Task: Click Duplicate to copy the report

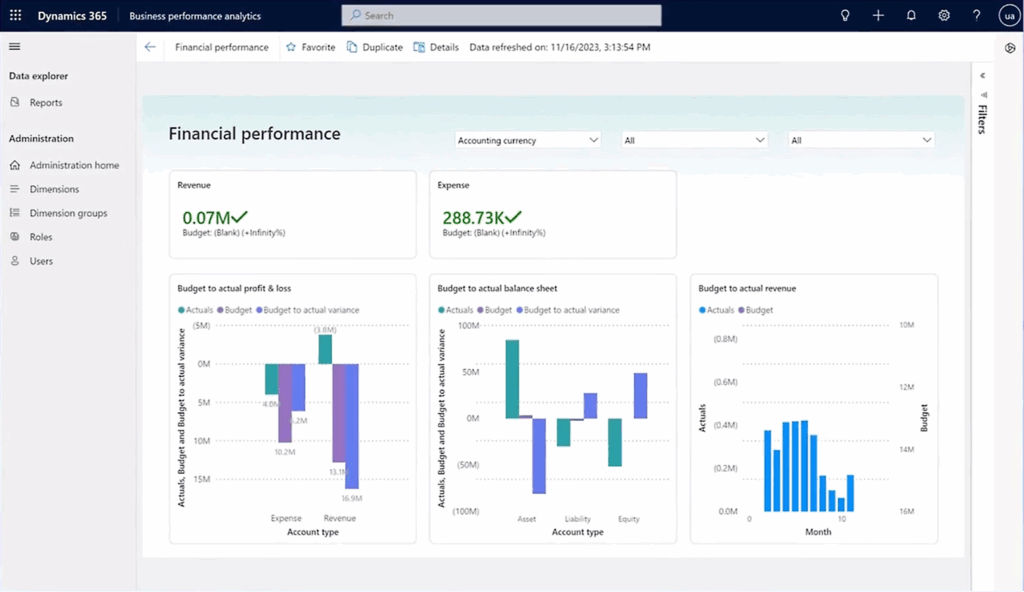Action: click(x=374, y=46)
